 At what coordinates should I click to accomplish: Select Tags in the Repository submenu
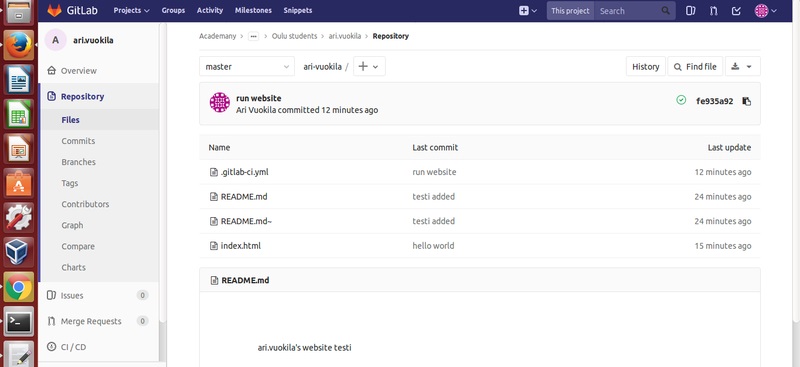click(69, 183)
